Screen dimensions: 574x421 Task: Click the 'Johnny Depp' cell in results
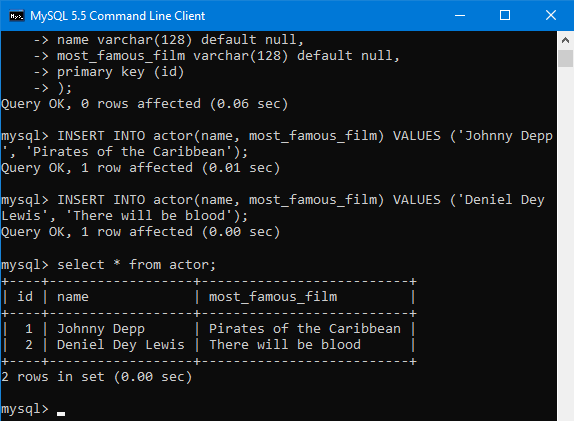click(101, 329)
